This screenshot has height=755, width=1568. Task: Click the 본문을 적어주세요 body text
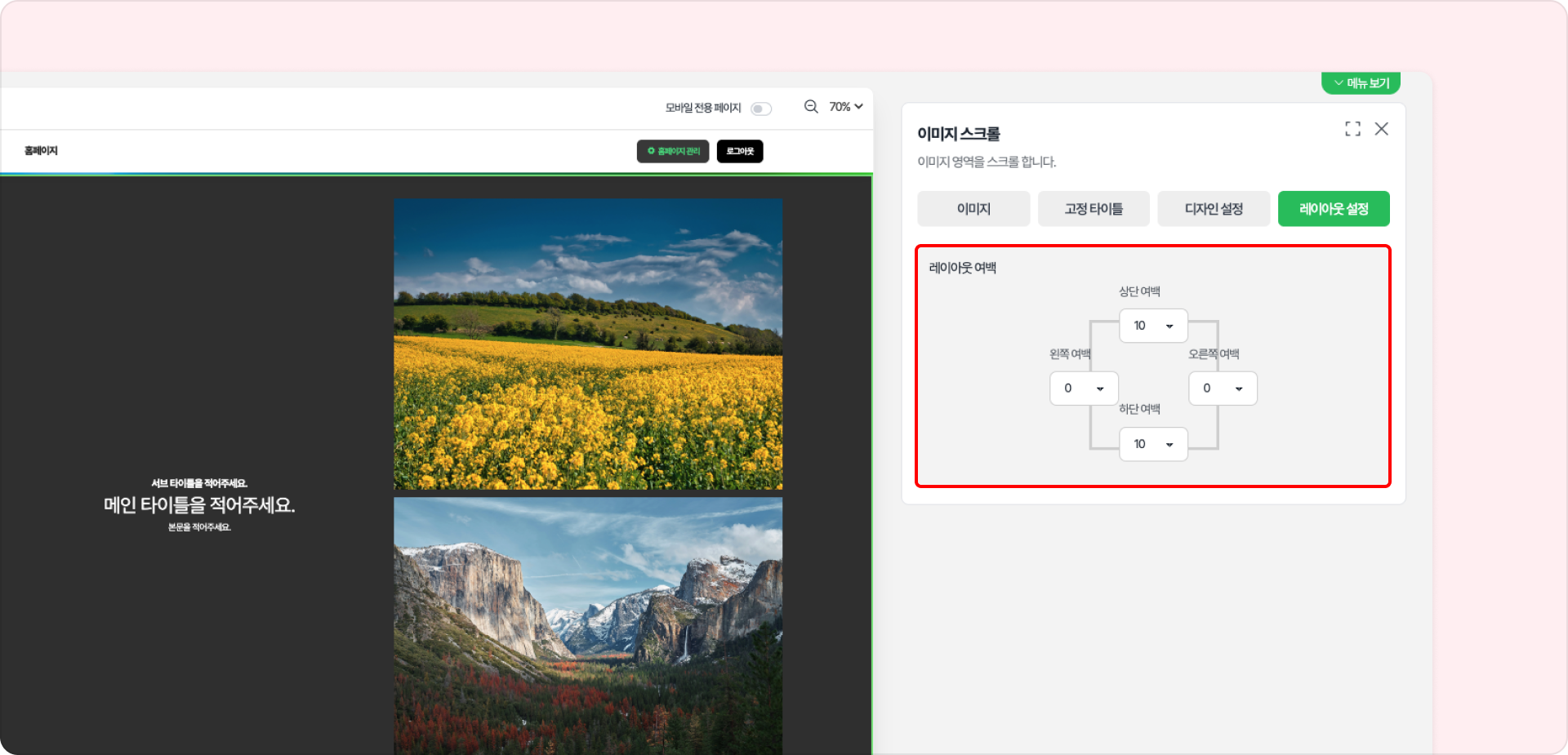[199, 527]
